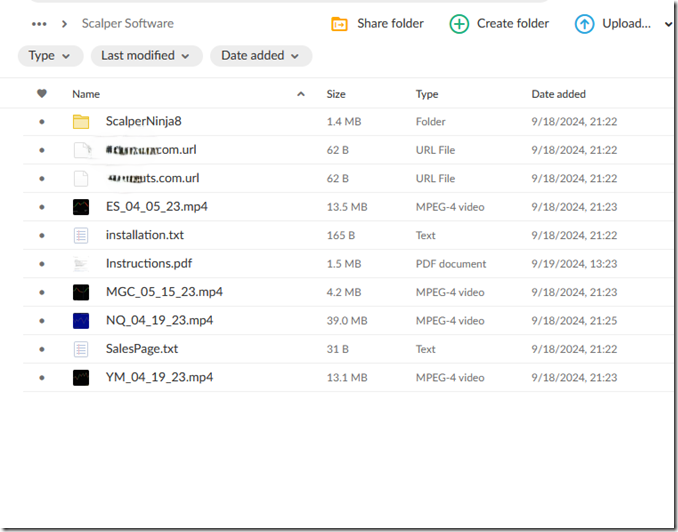Click the NQ_04_19_23.mp4 blue video icon
Viewport: 678px width, 532px height.
coord(81,321)
